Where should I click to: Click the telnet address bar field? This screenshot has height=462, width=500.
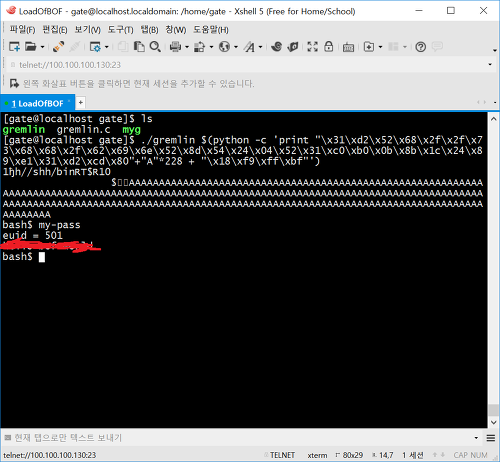point(247,65)
